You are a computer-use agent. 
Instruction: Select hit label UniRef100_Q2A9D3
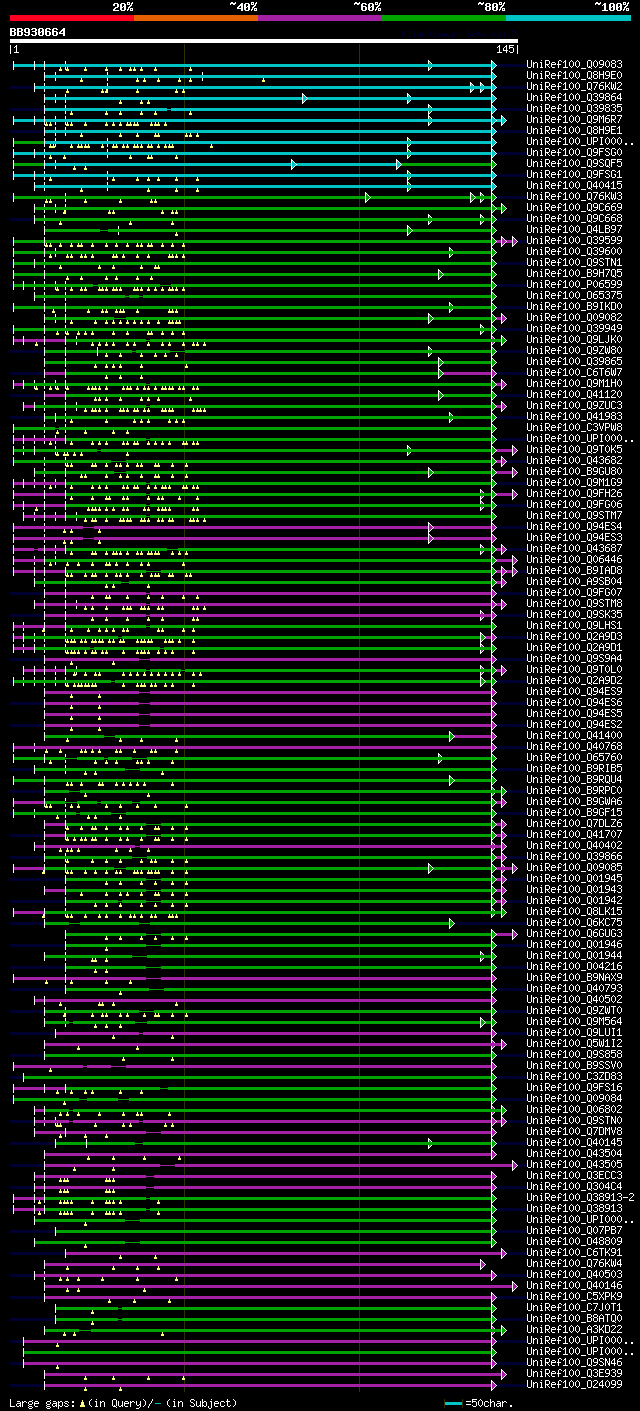pyautogui.click(x=574, y=636)
